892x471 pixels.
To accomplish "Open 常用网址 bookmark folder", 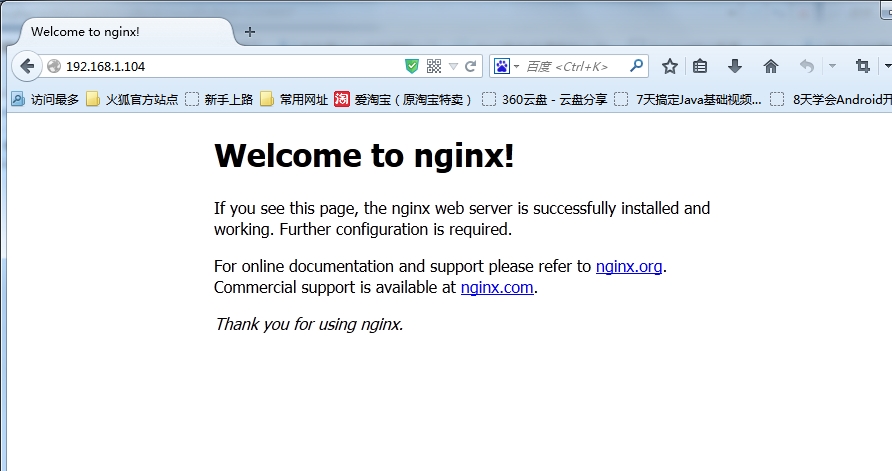I will pos(294,100).
